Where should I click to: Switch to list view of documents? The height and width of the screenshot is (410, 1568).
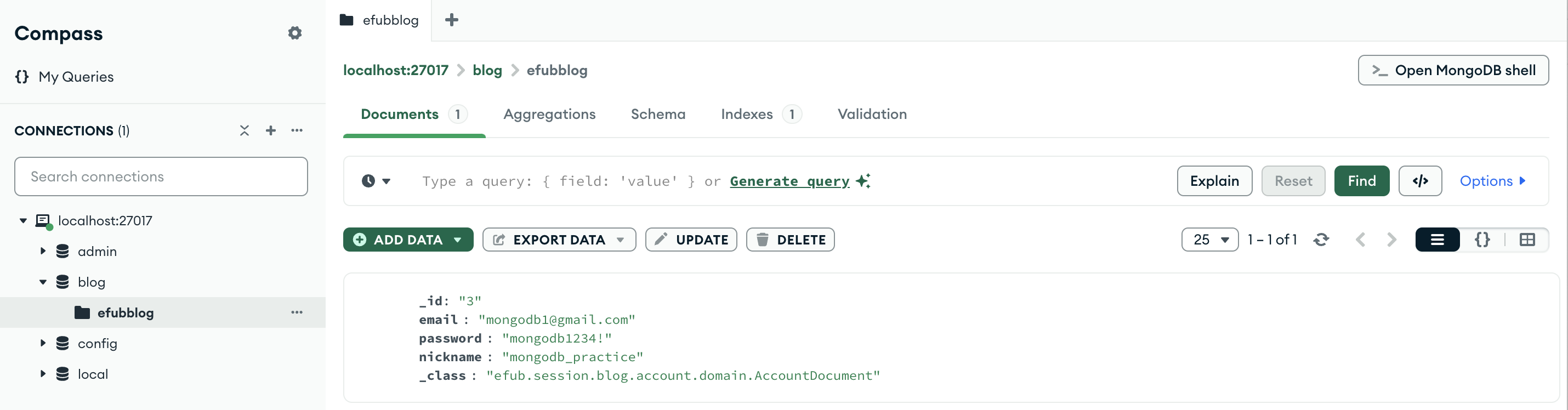pyautogui.click(x=1437, y=240)
